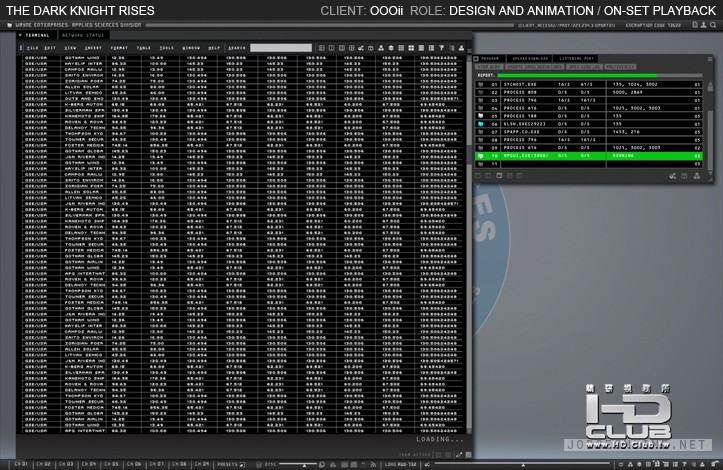Click scanner window menu icon at top-right corner
723x470 pixels.
710,59
